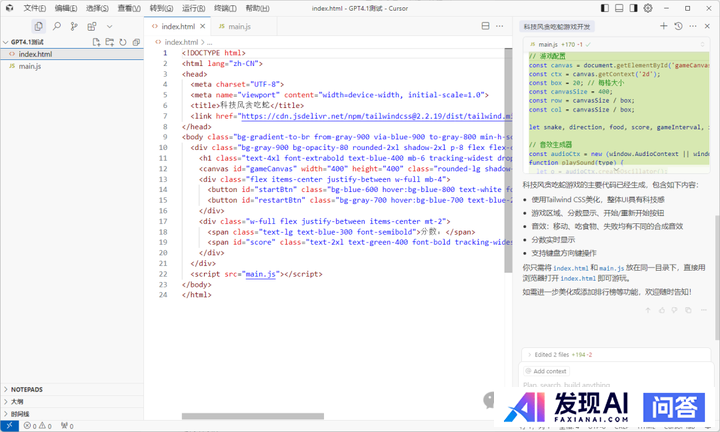
Task: Open the Source Control branch icon
Action: point(74,27)
